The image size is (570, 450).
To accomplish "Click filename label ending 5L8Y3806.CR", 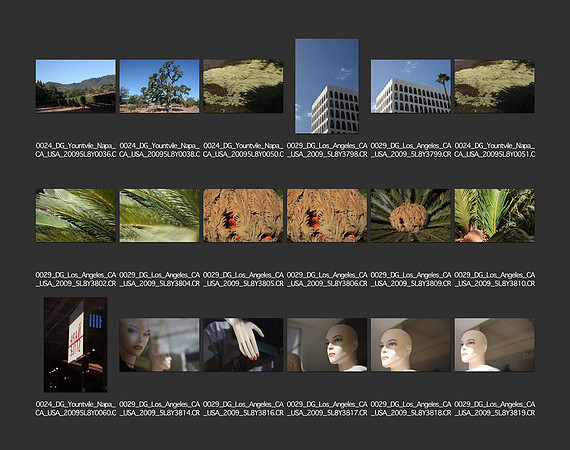I will [327, 279].
